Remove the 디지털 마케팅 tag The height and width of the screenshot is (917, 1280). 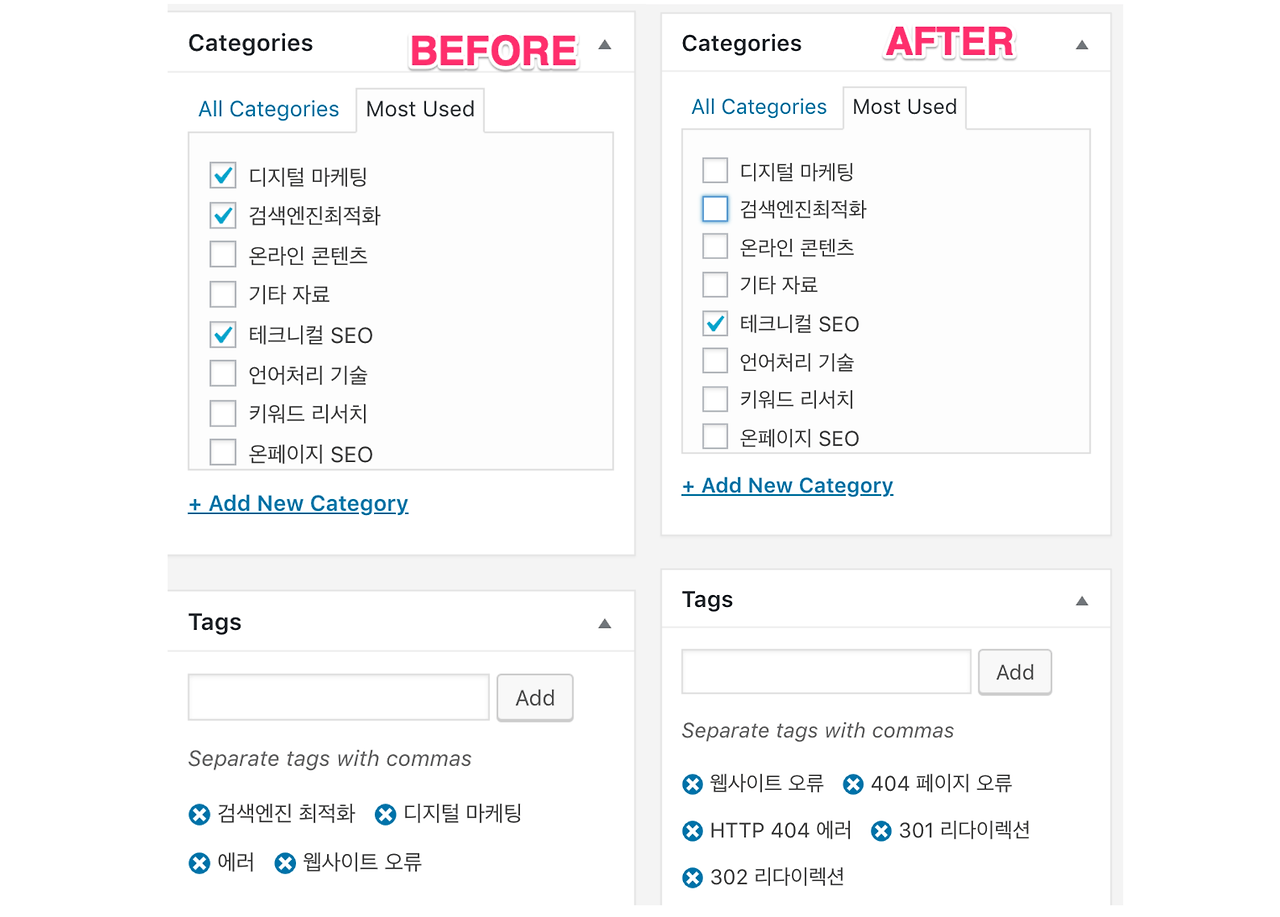pos(385,815)
